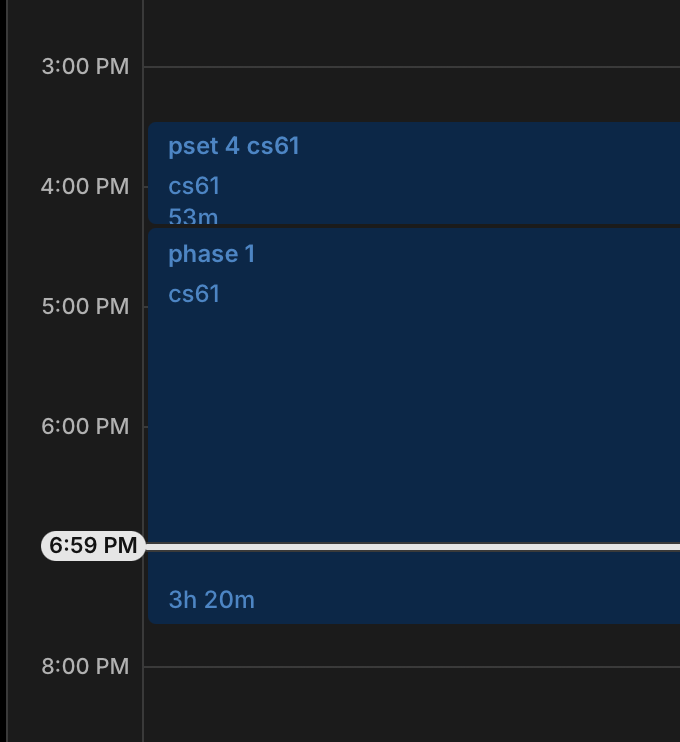Click the bottom edge of phase 1 event
This screenshot has height=742, width=680.
click(412, 622)
